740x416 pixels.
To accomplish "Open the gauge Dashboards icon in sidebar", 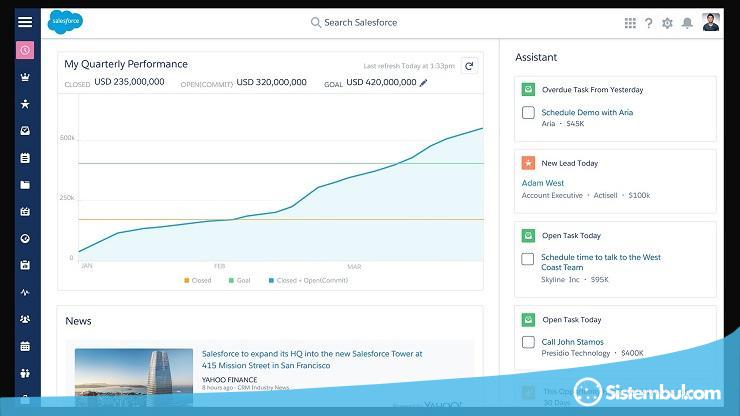I will click(25, 238).
